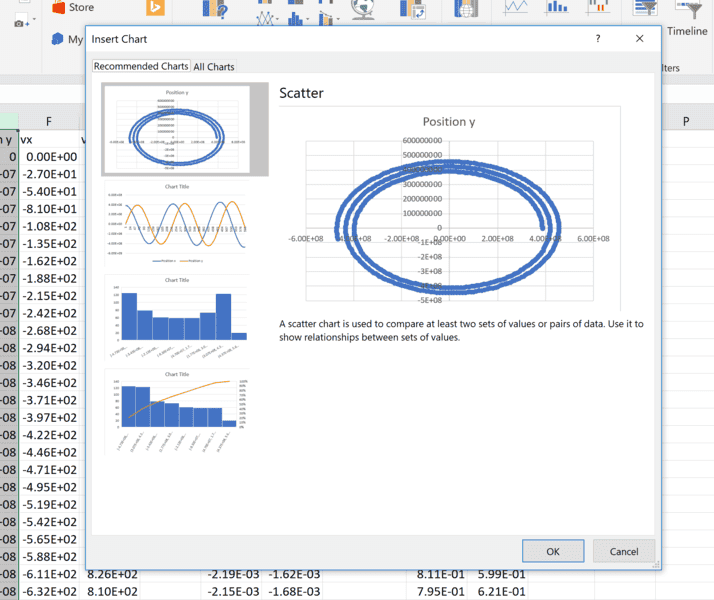Click the Timeline filter icon

click(x=688, y=10)
